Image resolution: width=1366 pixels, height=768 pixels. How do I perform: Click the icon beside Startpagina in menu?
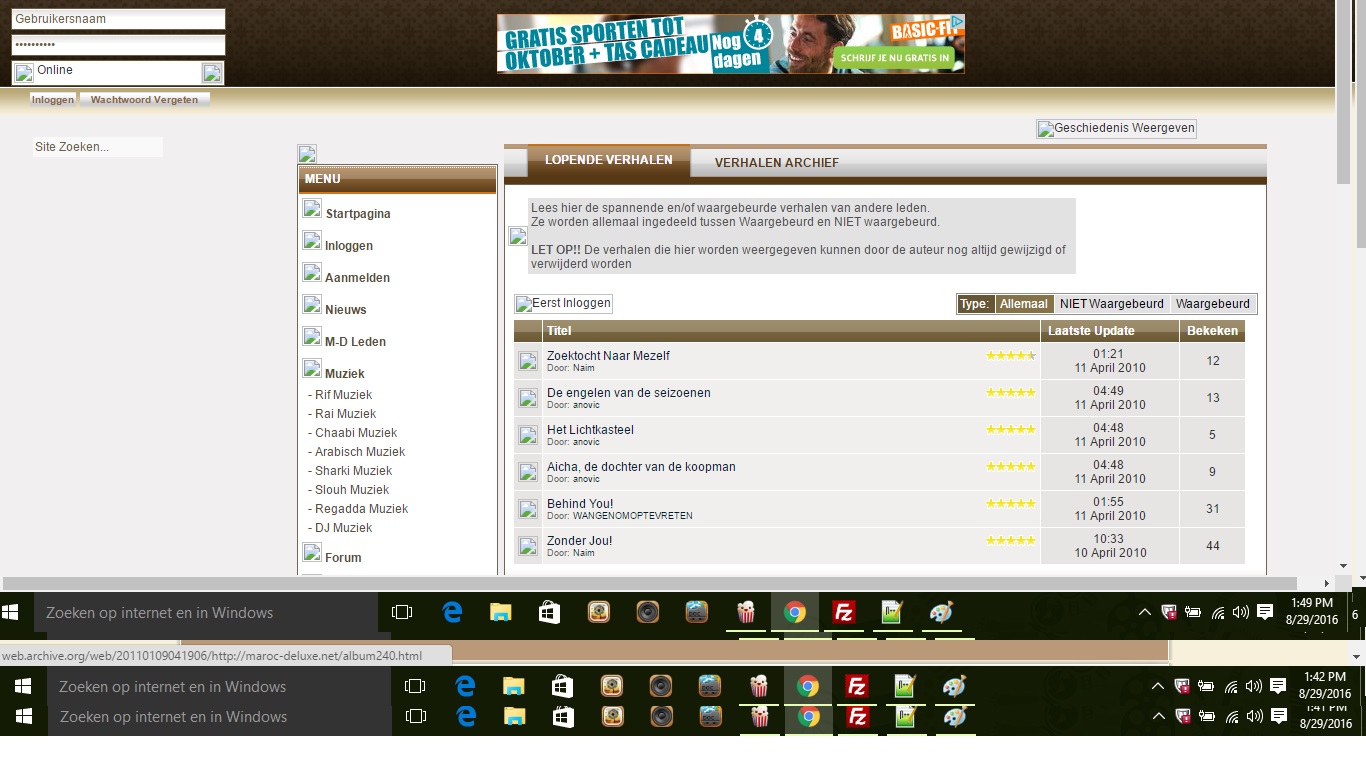[x=312, y=210]
